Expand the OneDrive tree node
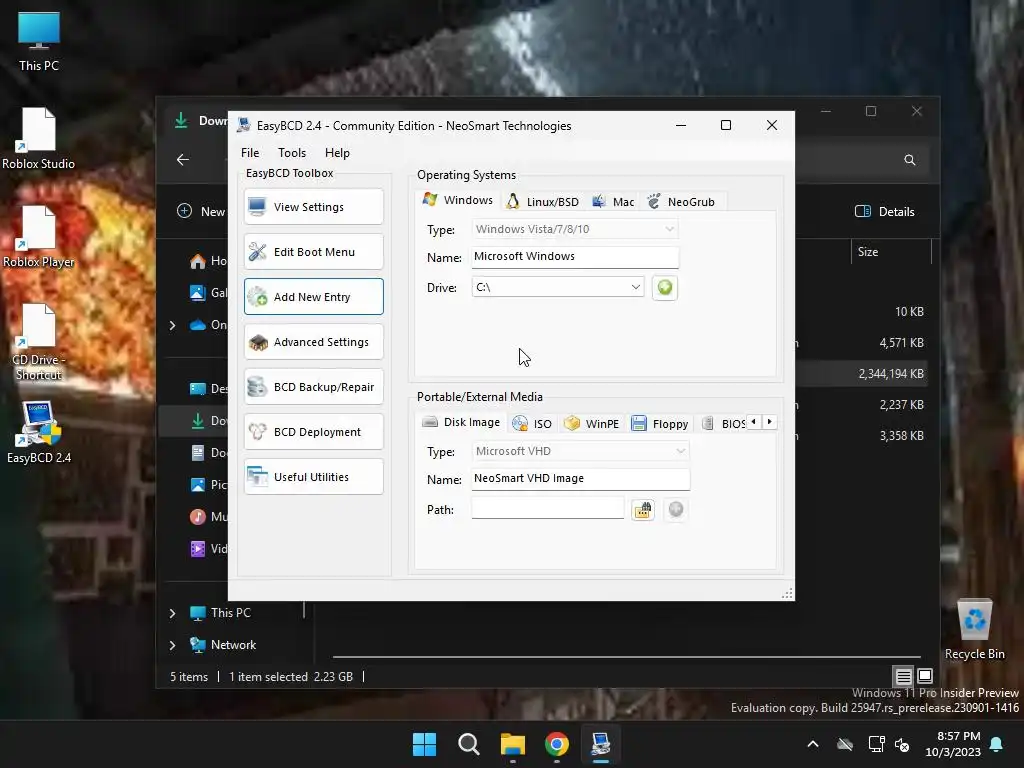The width and height of the screenshot is (1024, 768). tap(172, 325)
